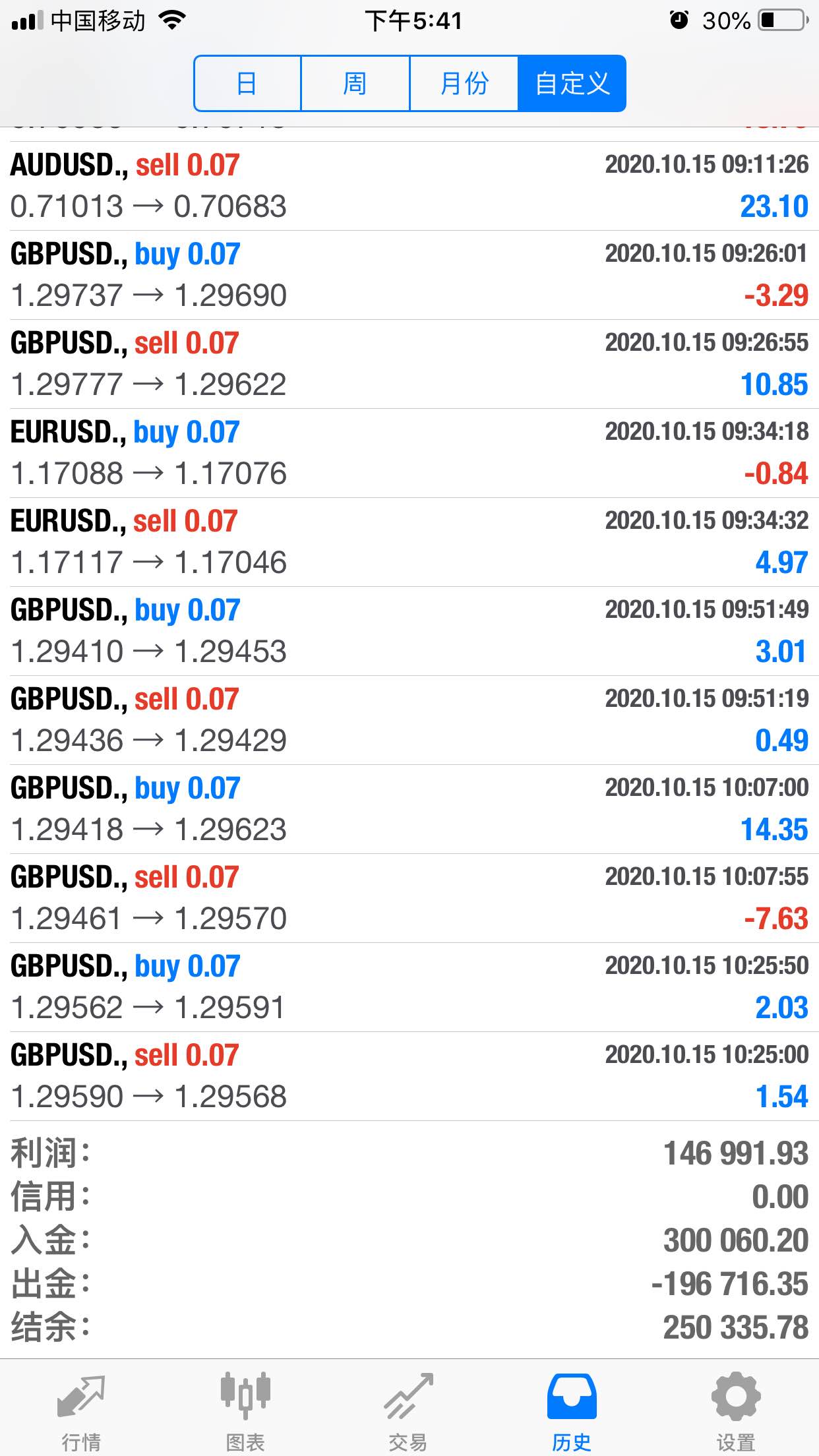Viewport: 819px width, 1456px height.
Task: Tap the alarm clock status icon
Action: point(679,20)
